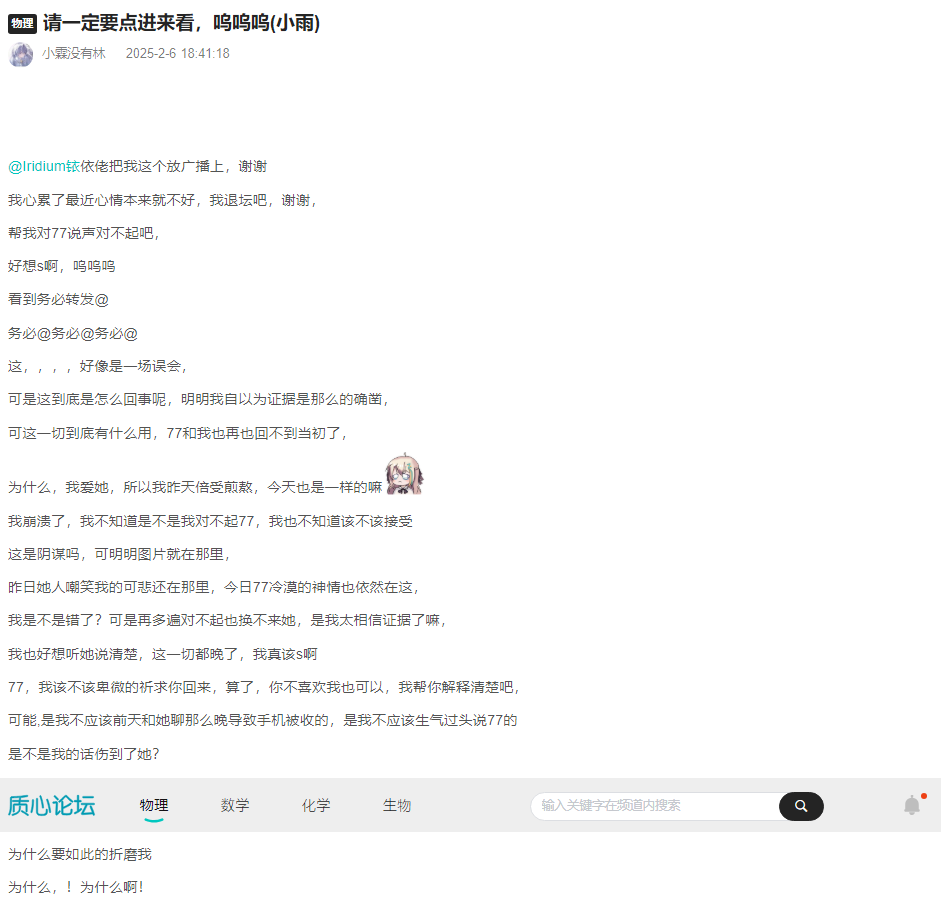Click the line 看到务必转发@
941x914 pixels.
58,299
